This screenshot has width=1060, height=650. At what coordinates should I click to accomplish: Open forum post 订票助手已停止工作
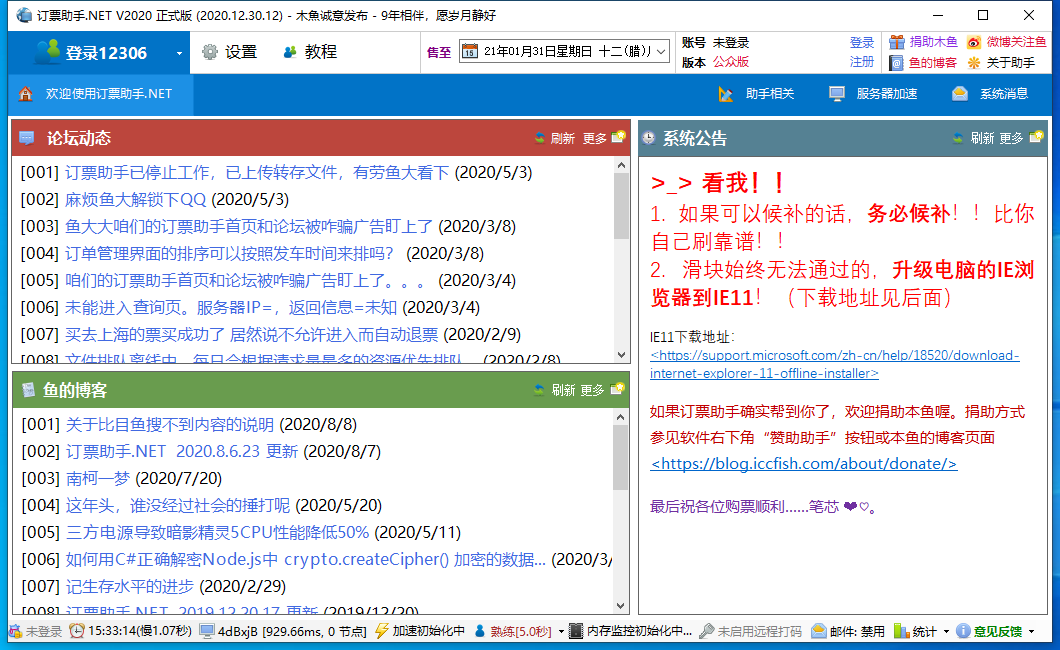click(x=257, y=172)
